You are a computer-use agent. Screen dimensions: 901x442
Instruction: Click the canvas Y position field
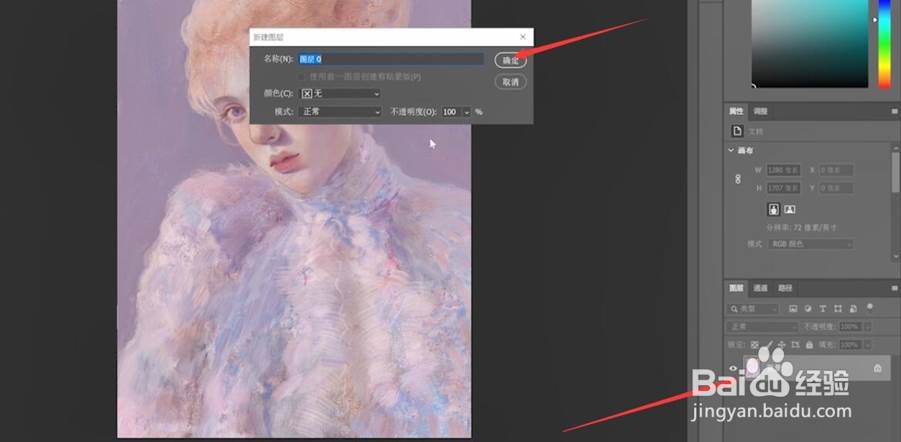tap(837, 188)
